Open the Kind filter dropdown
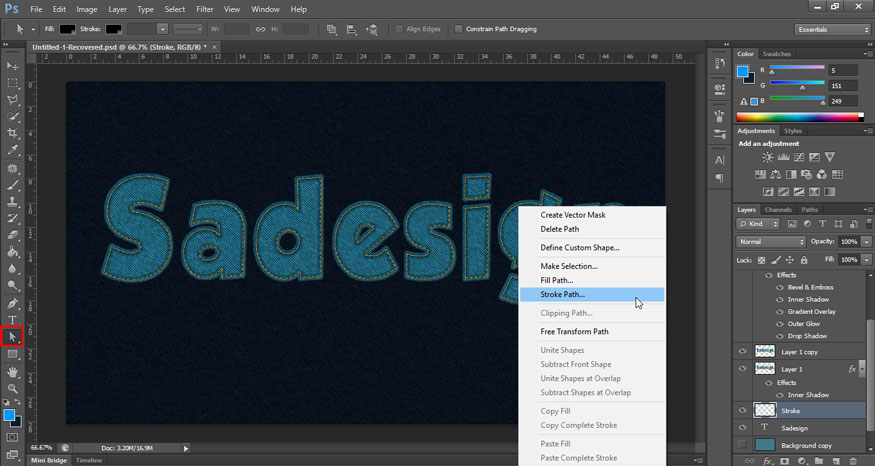 (x=758, y=224)
